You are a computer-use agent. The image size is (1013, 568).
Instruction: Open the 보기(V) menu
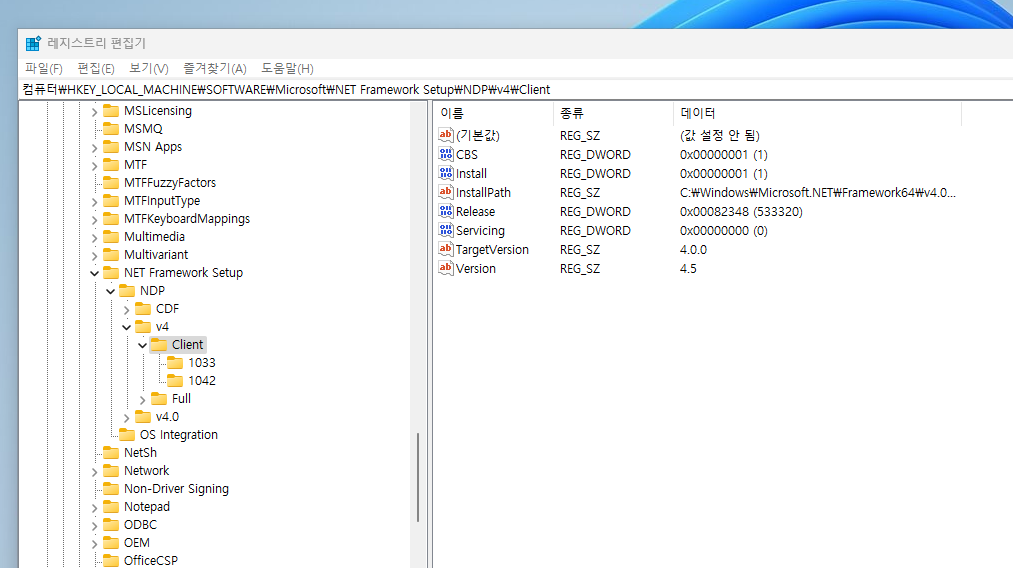[149, 68]
